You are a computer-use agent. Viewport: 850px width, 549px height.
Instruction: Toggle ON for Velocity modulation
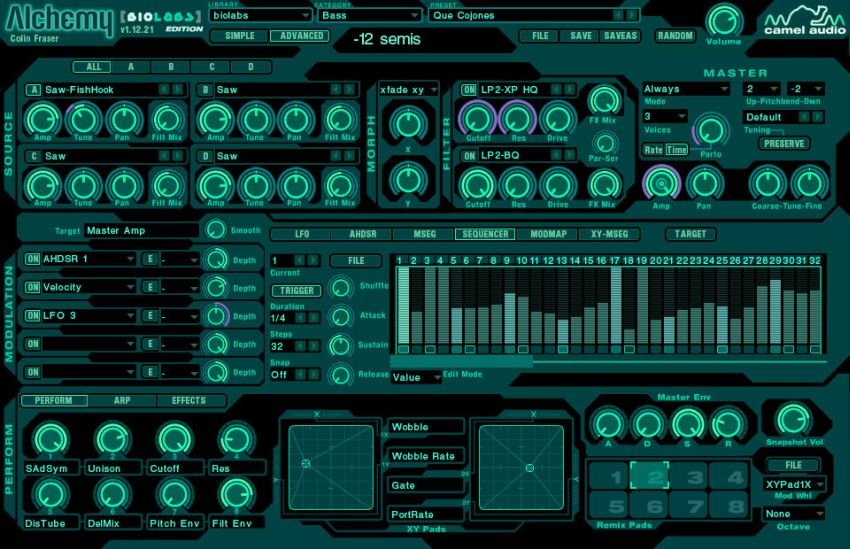[x=33, y=287]
